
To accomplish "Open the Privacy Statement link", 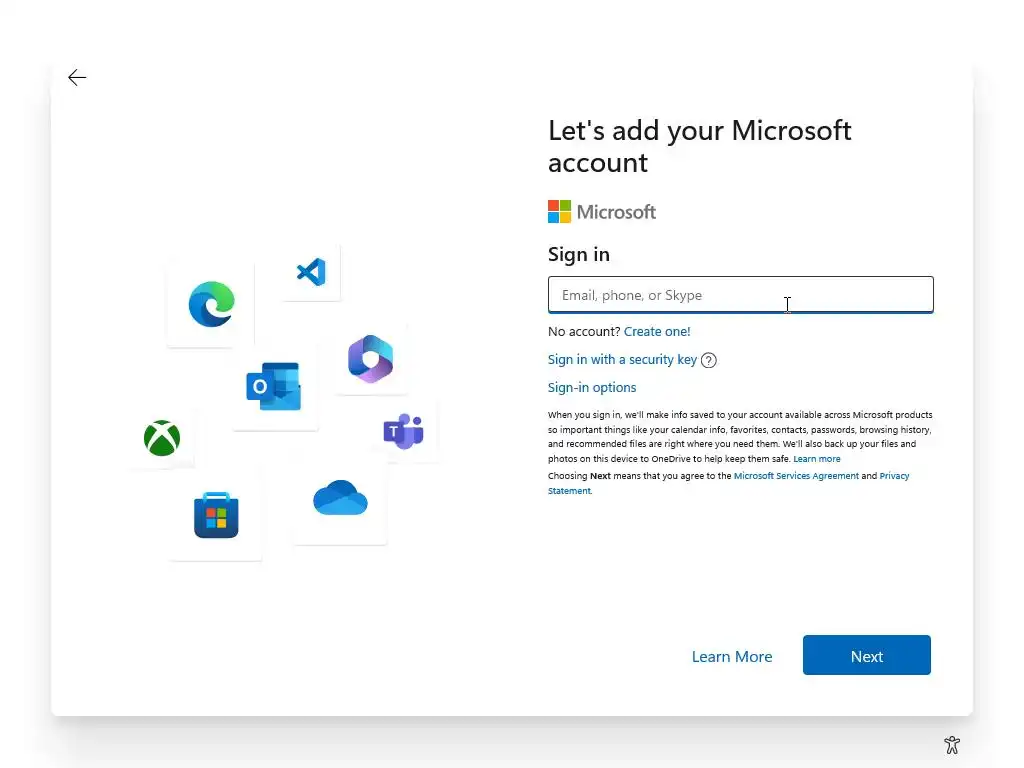I will (729, 483).
